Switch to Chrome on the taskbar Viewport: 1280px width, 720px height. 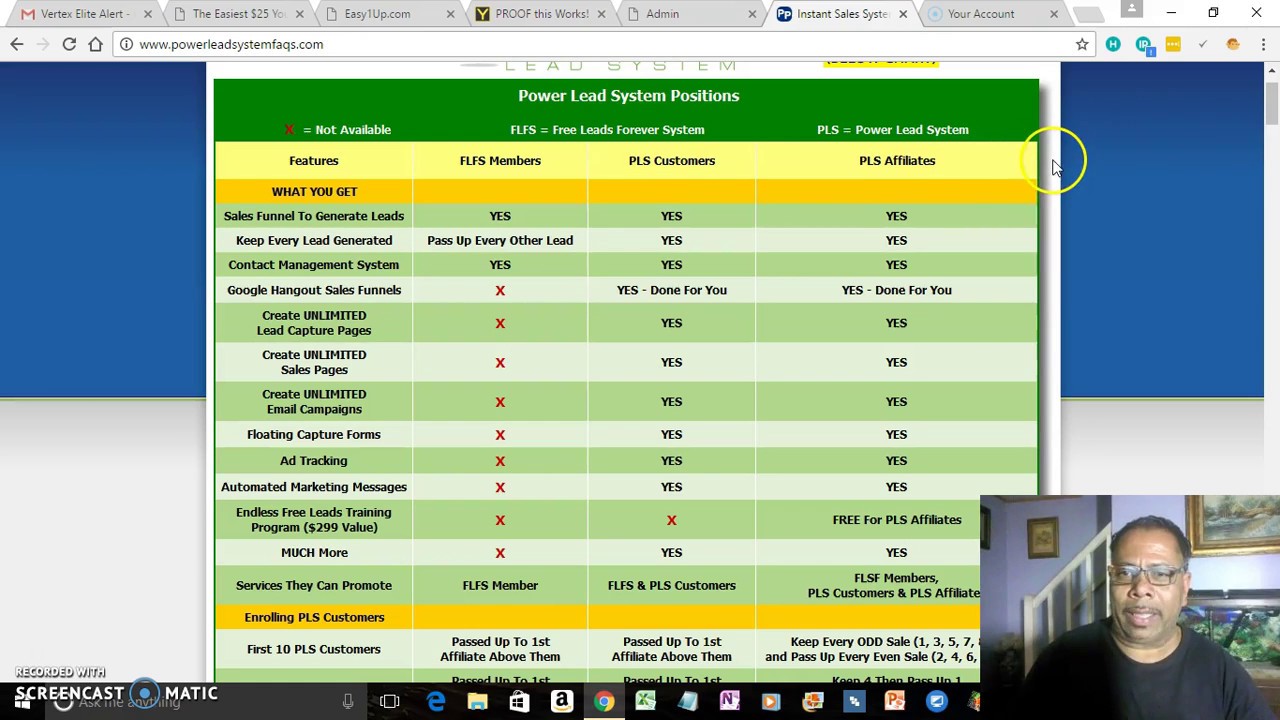pyautogui.click(x=603, y=702)
